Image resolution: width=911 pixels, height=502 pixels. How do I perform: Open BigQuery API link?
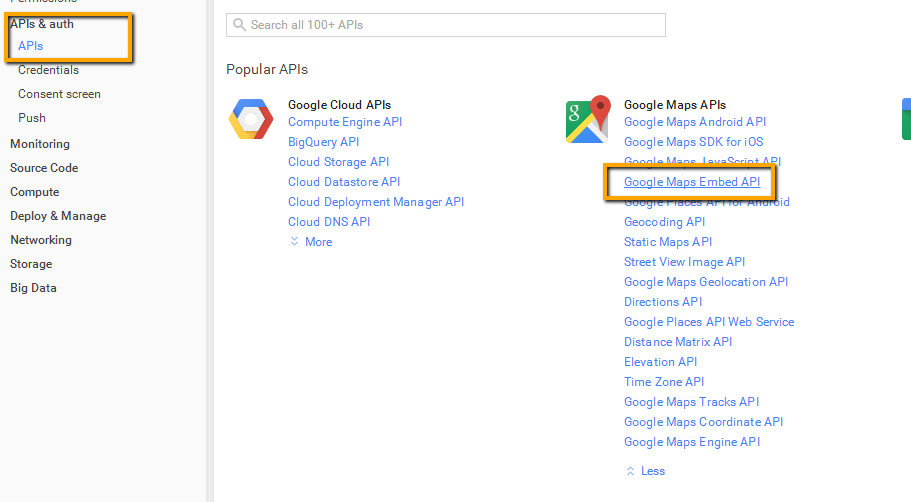pos(324,142)
